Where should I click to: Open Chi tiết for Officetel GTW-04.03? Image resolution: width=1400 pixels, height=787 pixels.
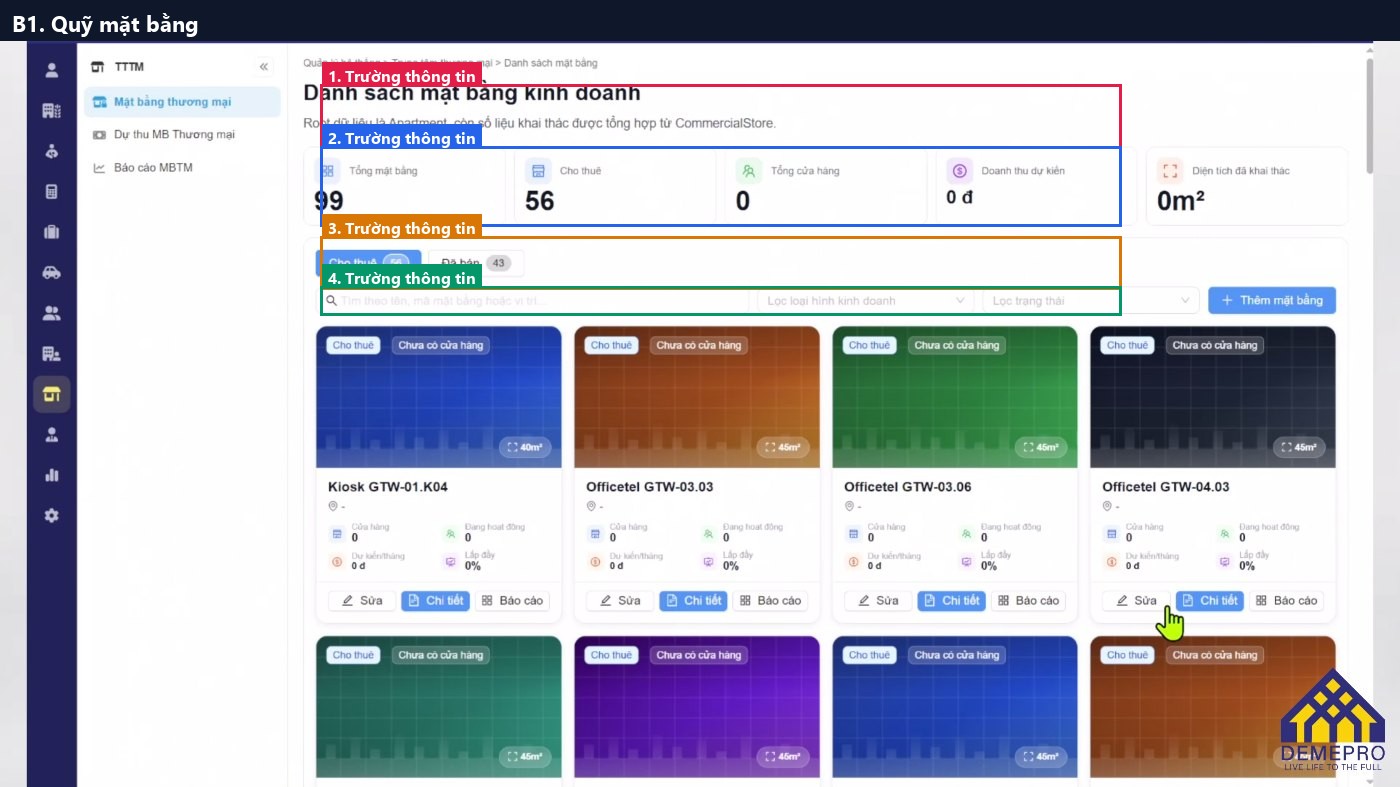click(x=1209, y=600)
